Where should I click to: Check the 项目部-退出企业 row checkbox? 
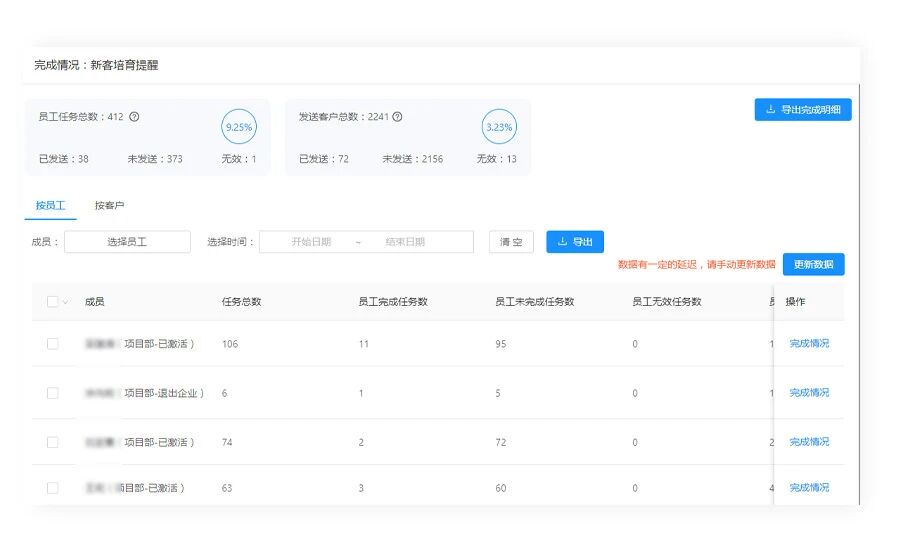(x=52, y=393)
